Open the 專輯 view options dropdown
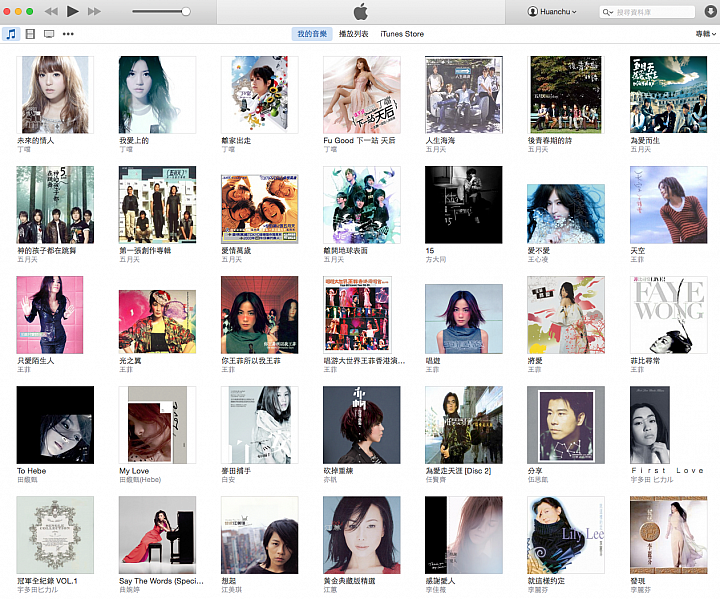The width and height of the screenshot is (720, 599). [x=705, y=34]
